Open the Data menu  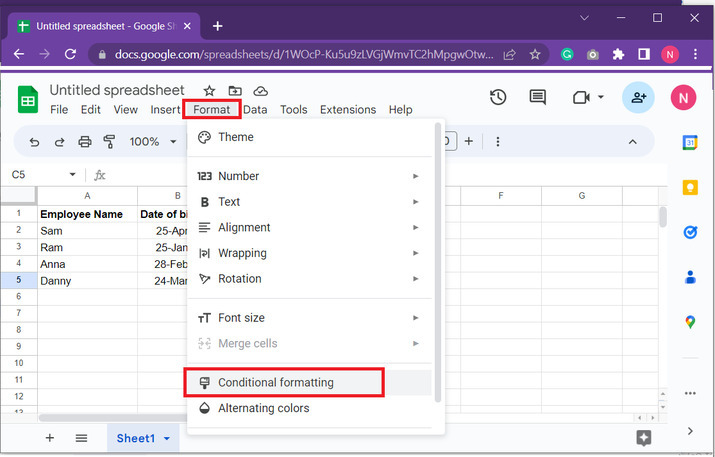point(255,110)
